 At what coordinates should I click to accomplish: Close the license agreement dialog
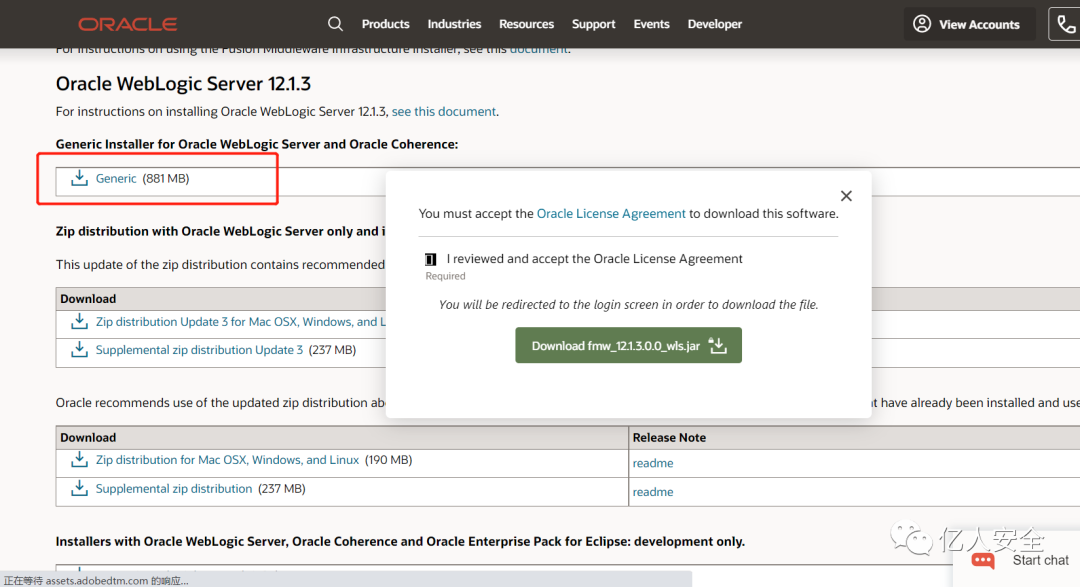coord(847,196)
